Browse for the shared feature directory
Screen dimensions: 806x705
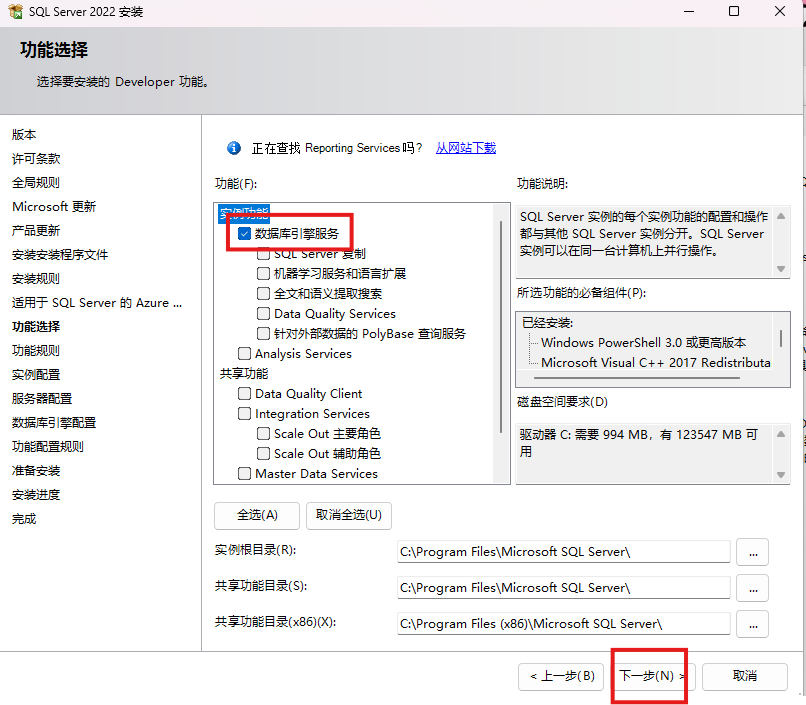point(752,588)
